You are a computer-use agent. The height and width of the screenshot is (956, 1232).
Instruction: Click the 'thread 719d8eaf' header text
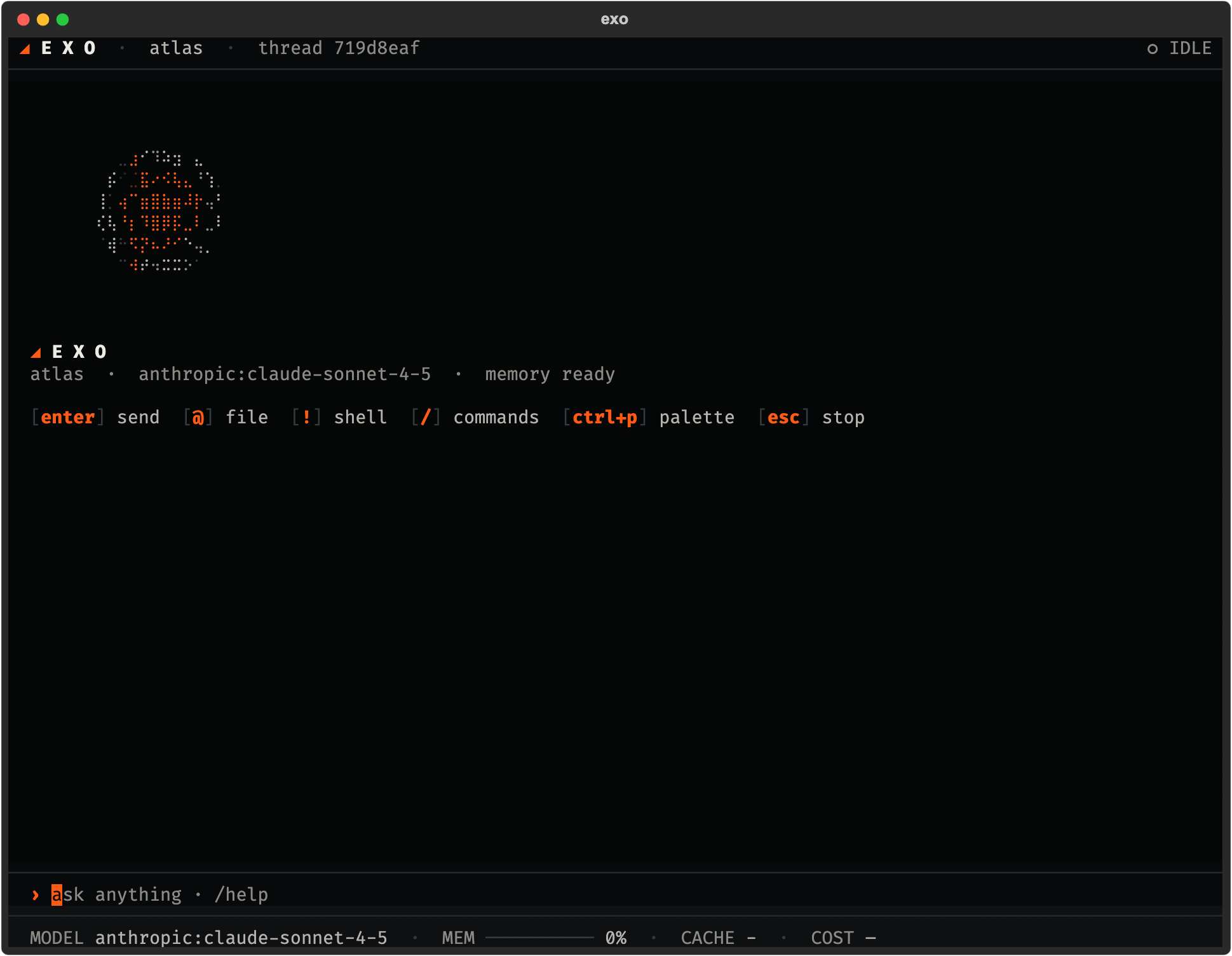[x=339, y=48]
